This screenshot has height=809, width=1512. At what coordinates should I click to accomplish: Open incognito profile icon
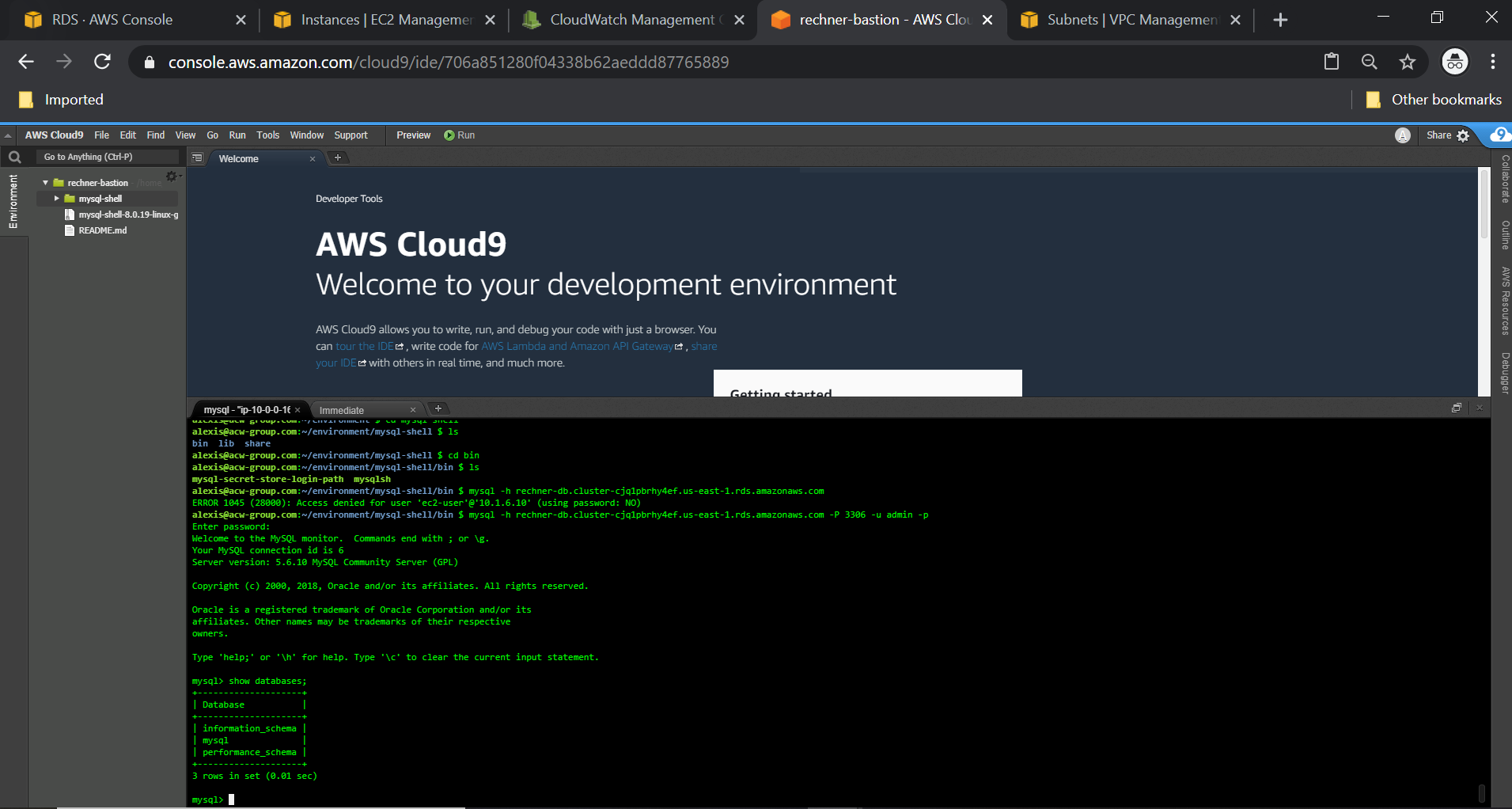(x=1455, y=62)
